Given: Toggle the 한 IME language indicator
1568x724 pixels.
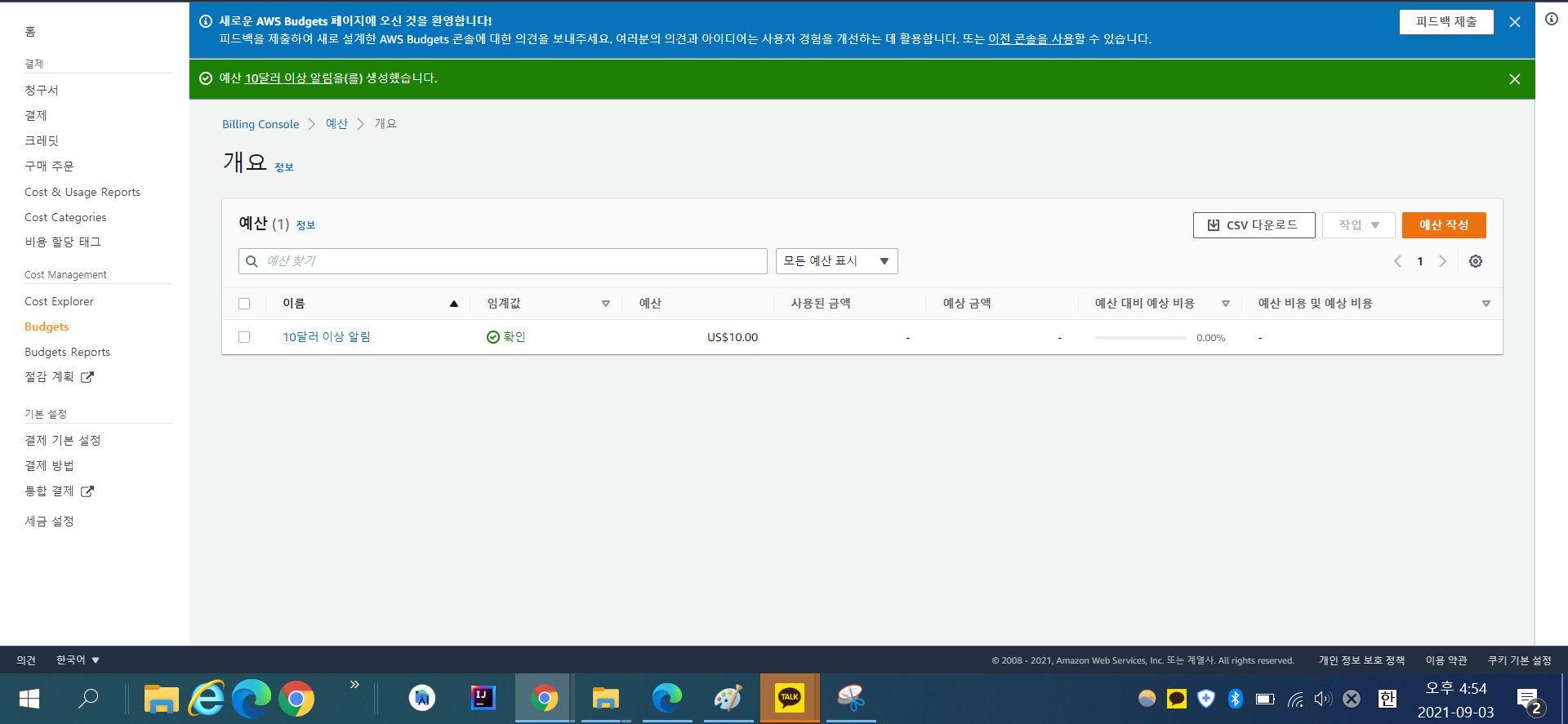Looking at the screenshot, I should pyautogui.click(x=1387, y=699).
